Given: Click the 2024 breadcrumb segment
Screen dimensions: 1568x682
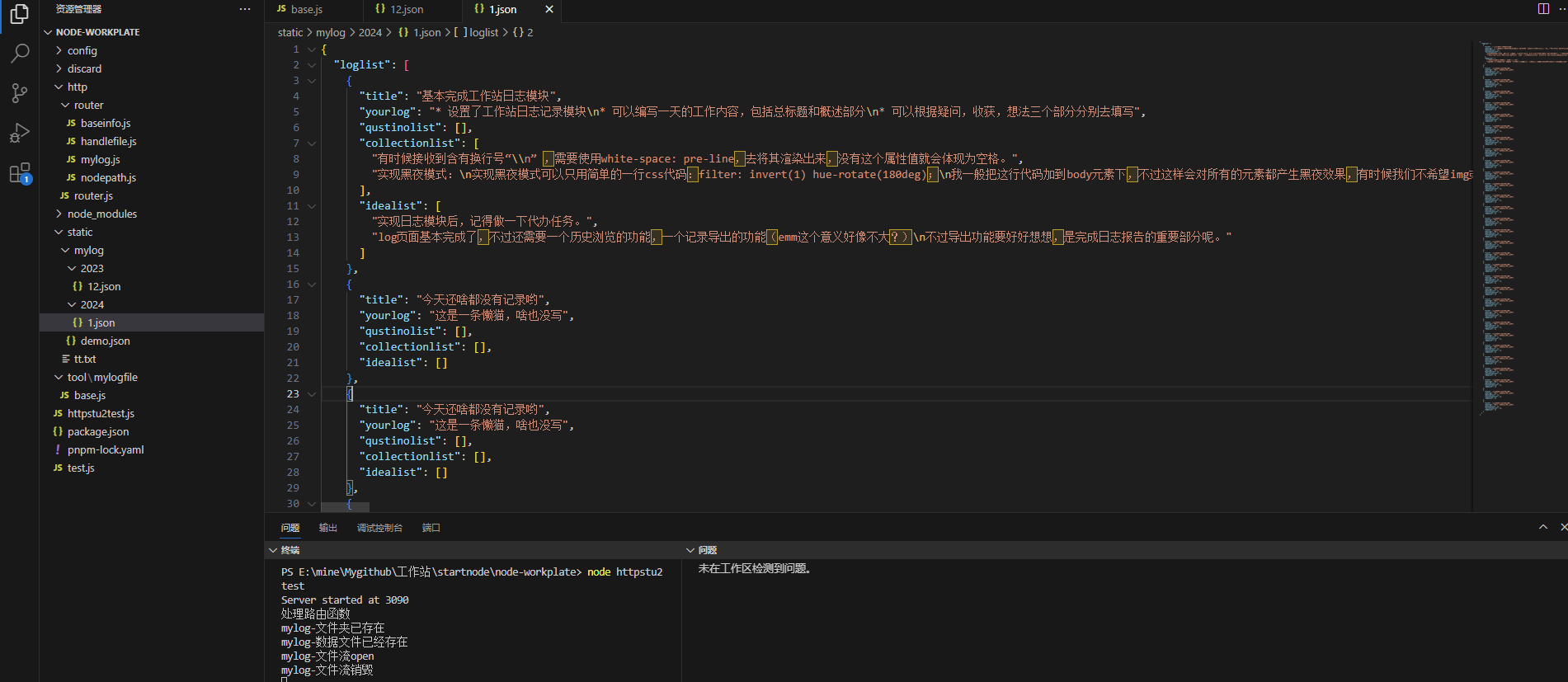Looking at the screenshot, I should (x=370, y=32).
